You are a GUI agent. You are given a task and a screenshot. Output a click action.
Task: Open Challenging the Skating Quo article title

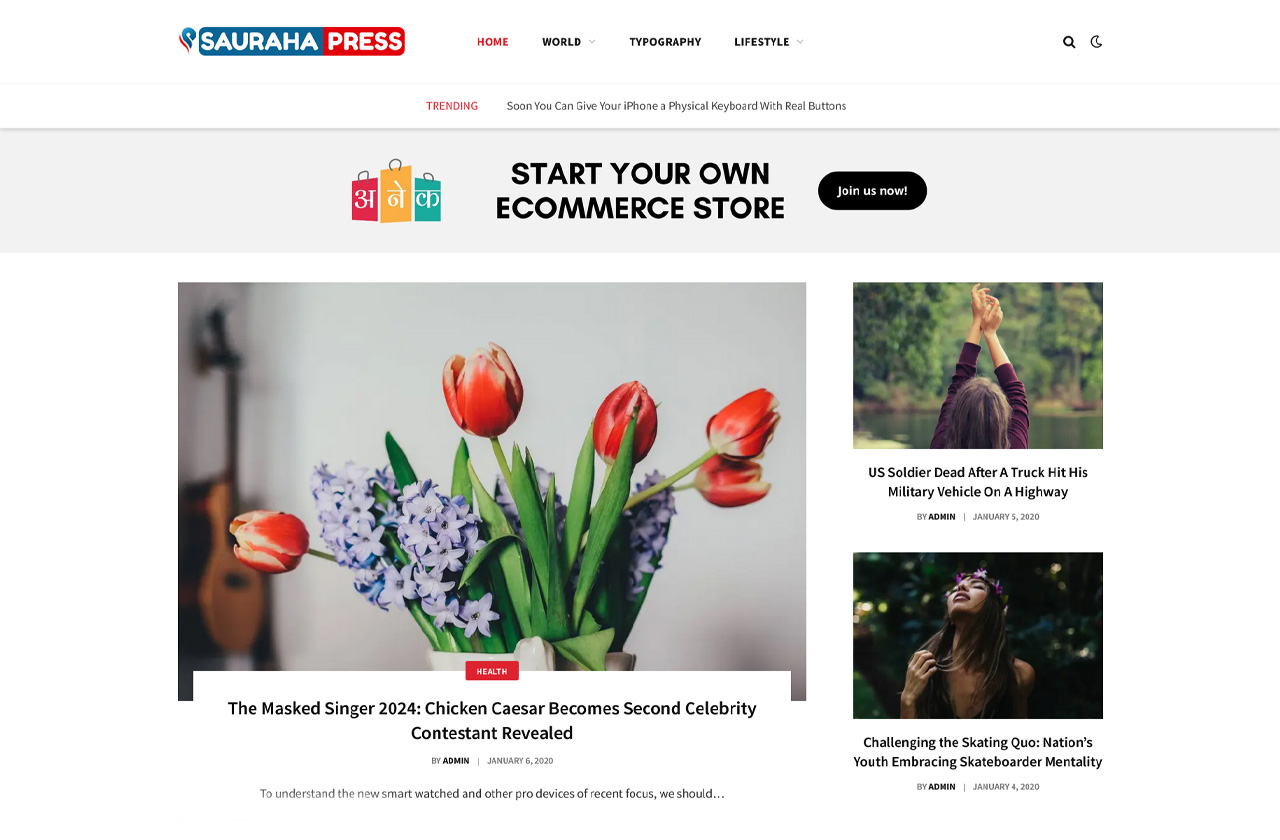tap(978, 751)
